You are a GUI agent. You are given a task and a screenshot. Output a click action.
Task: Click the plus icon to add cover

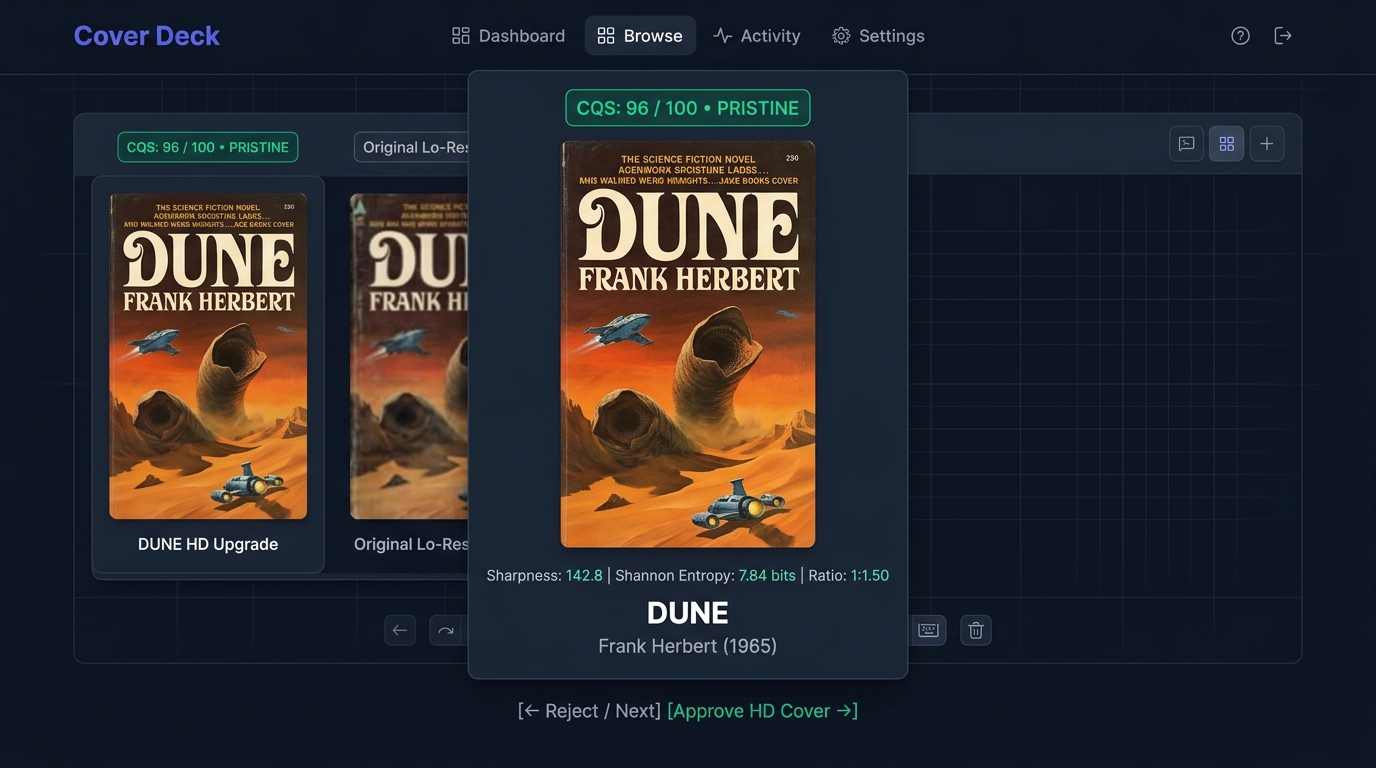click(x=1266, y=144)
